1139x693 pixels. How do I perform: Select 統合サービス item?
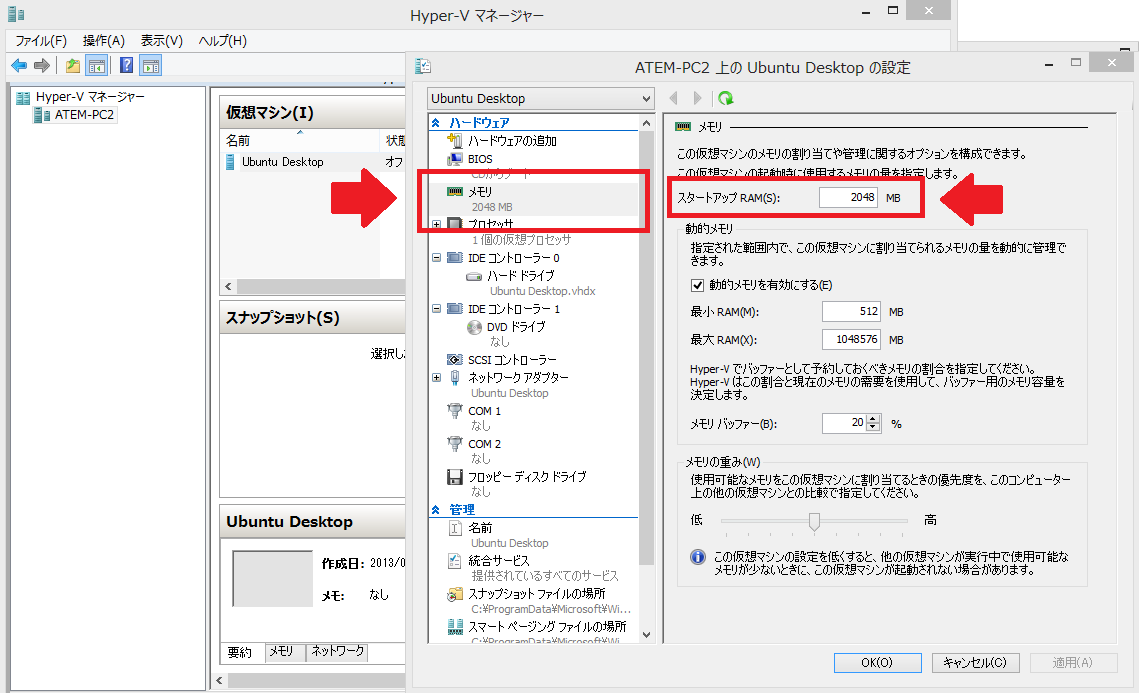498,561
